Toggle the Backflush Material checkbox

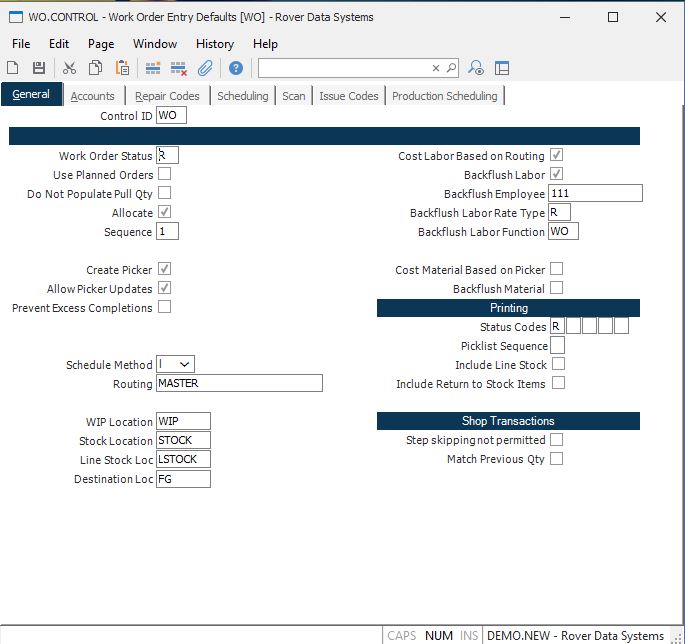coord(557,288)
